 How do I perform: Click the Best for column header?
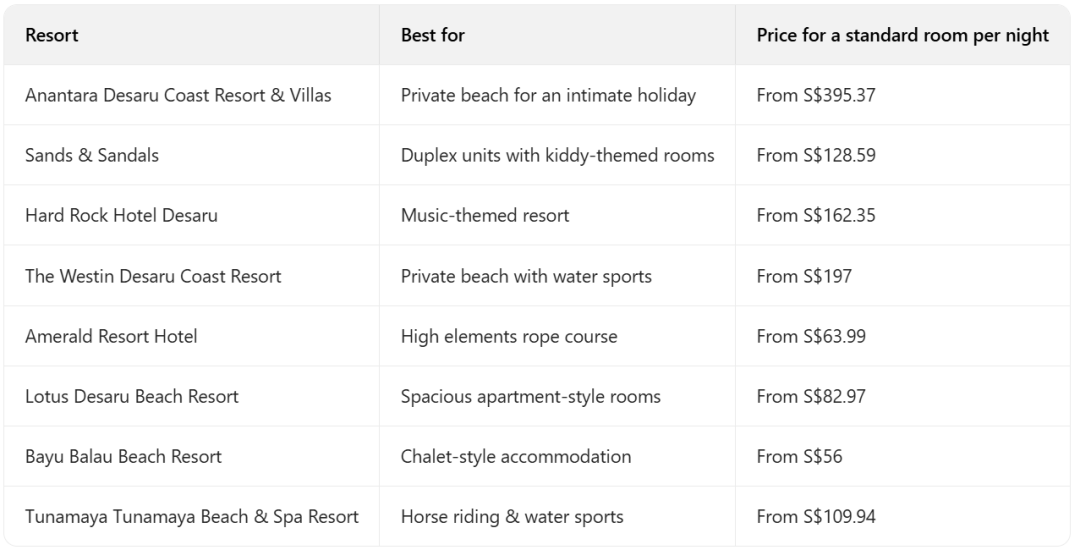point(432,36)
